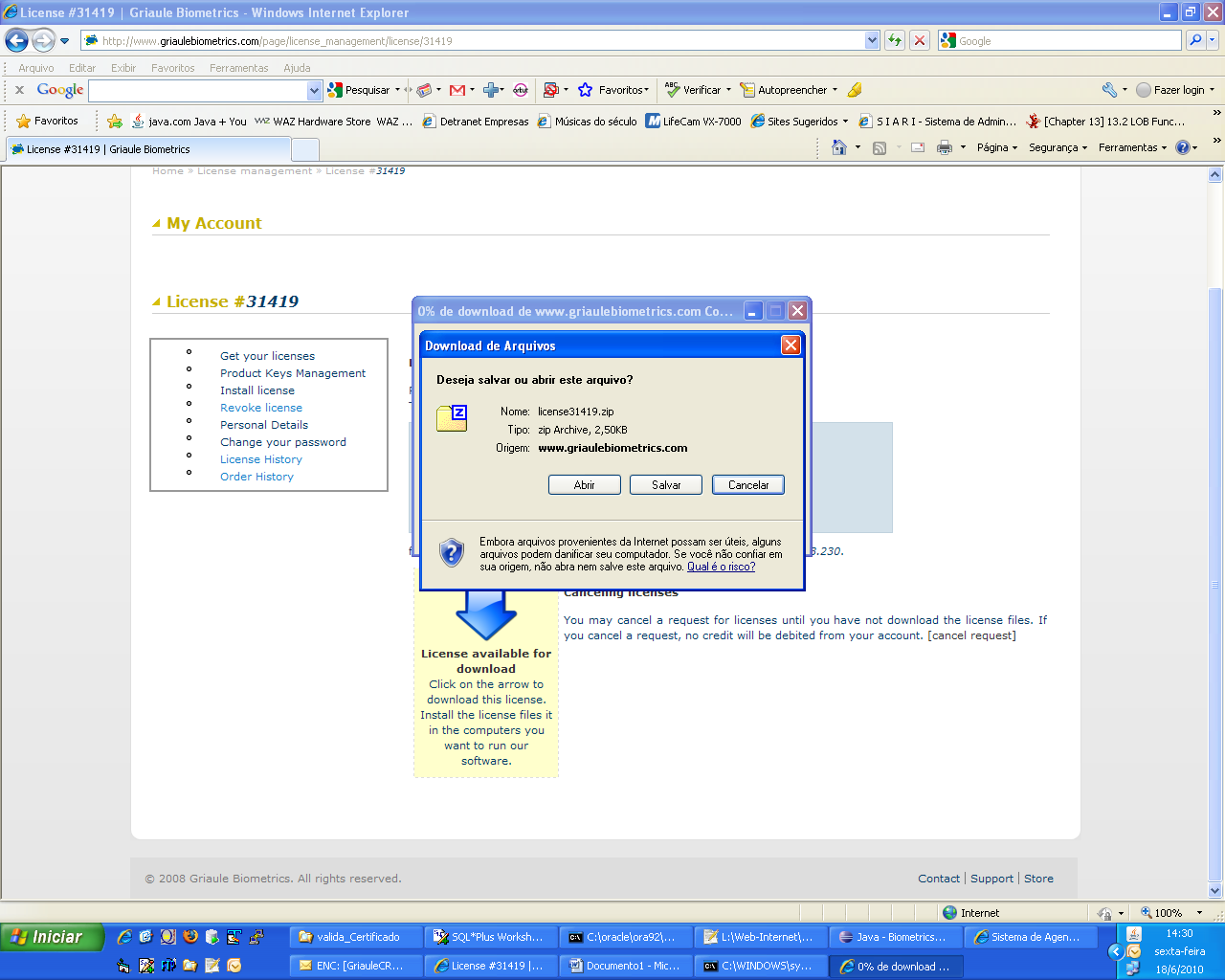This screenshot has width=1225, height=980.
Task: Click the Verificar spell-check button
Action: point(693,90)
